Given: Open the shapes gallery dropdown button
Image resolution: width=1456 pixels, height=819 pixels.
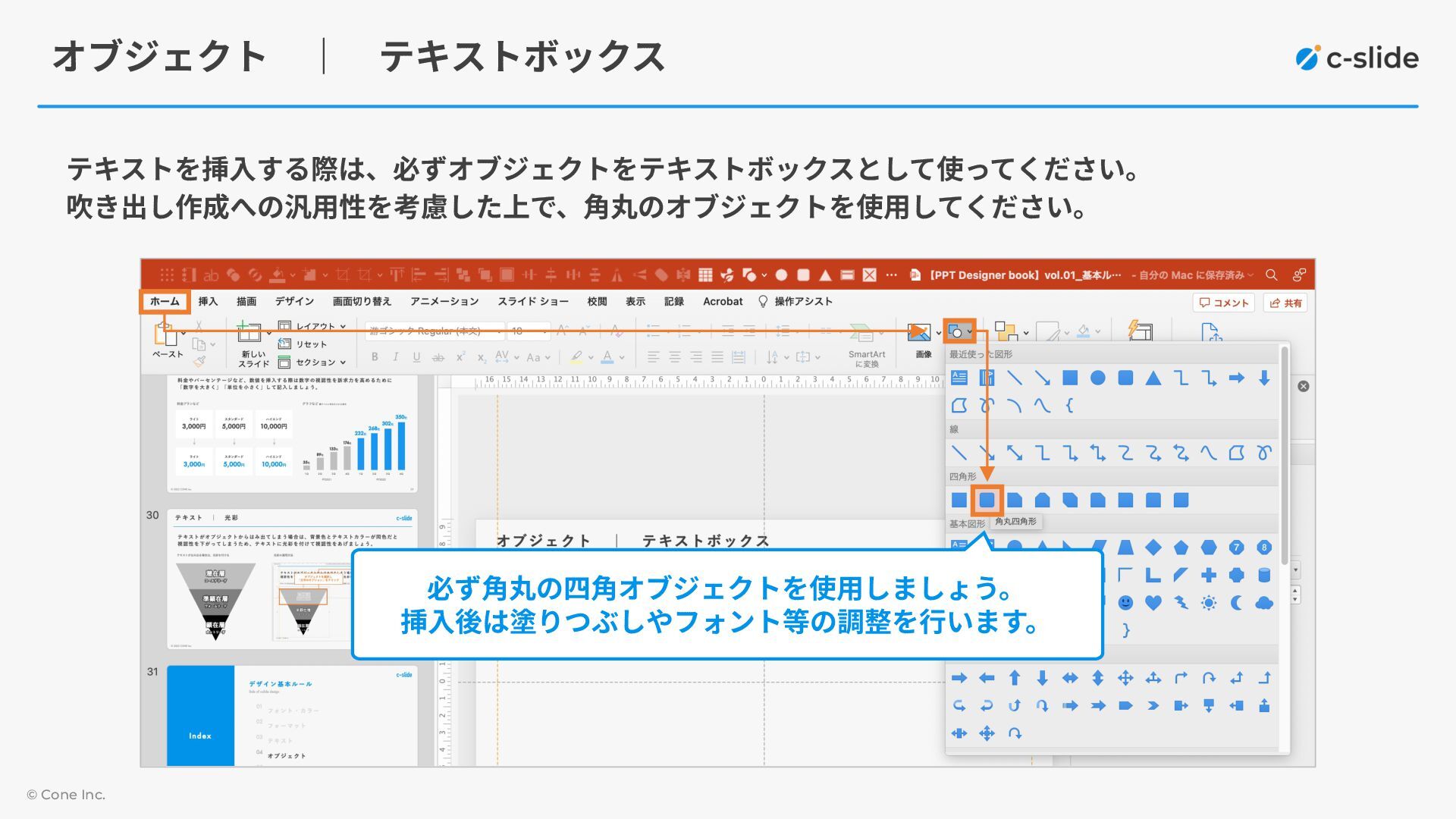Looking at the screenshot, I should click(960, 332).
